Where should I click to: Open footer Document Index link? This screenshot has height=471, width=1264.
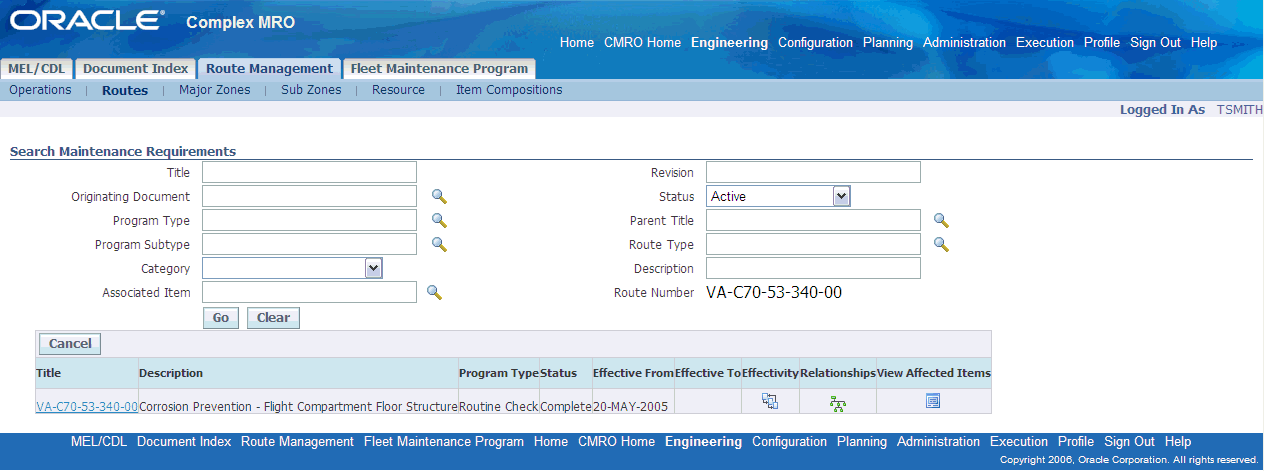[x=184, y=441]
